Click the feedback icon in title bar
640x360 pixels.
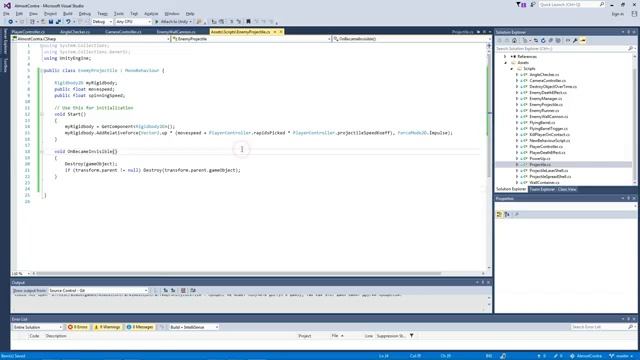533,4
